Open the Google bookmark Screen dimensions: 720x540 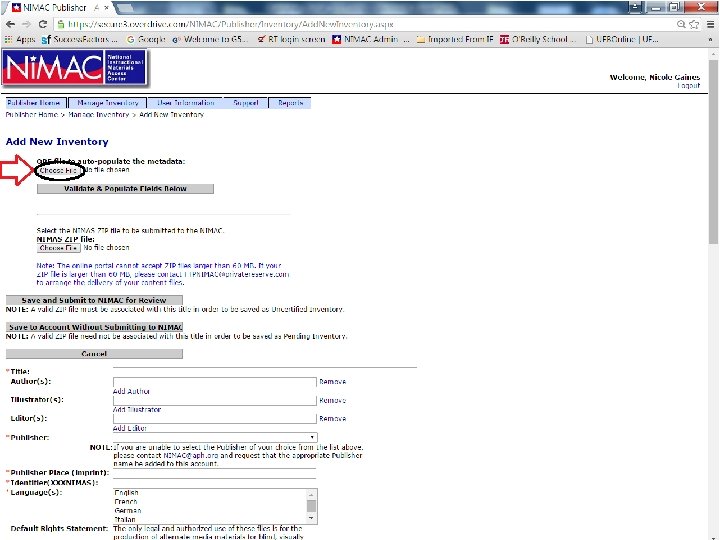click(x=146, y=39)
